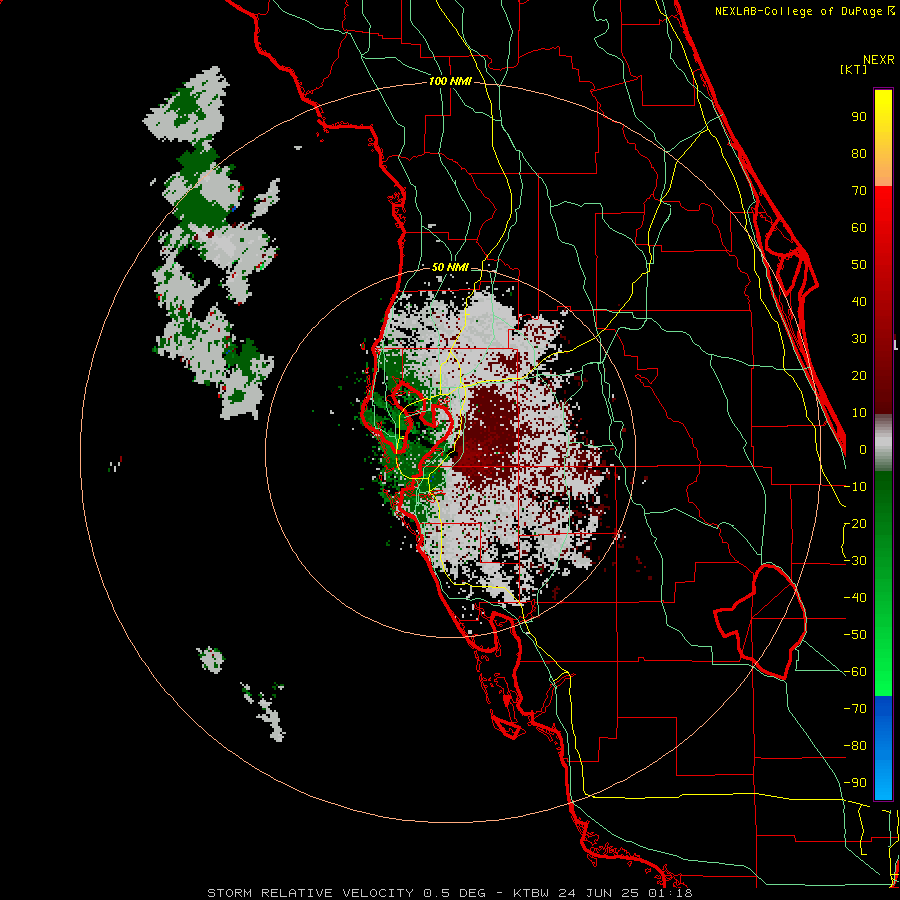900x900 pixels.
Task: Pick the orange segment of the color bar near 70
Action: pos(883,170)
